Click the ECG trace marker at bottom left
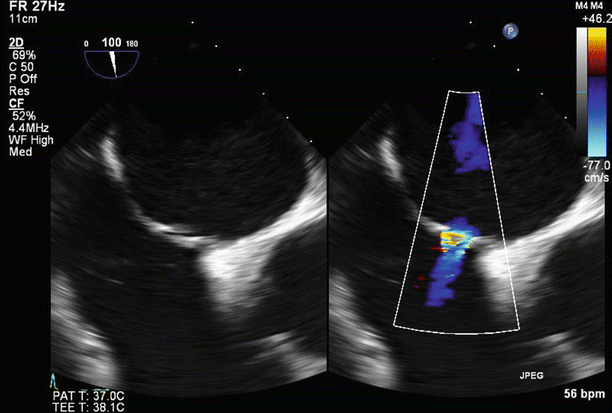 (53, 380)
